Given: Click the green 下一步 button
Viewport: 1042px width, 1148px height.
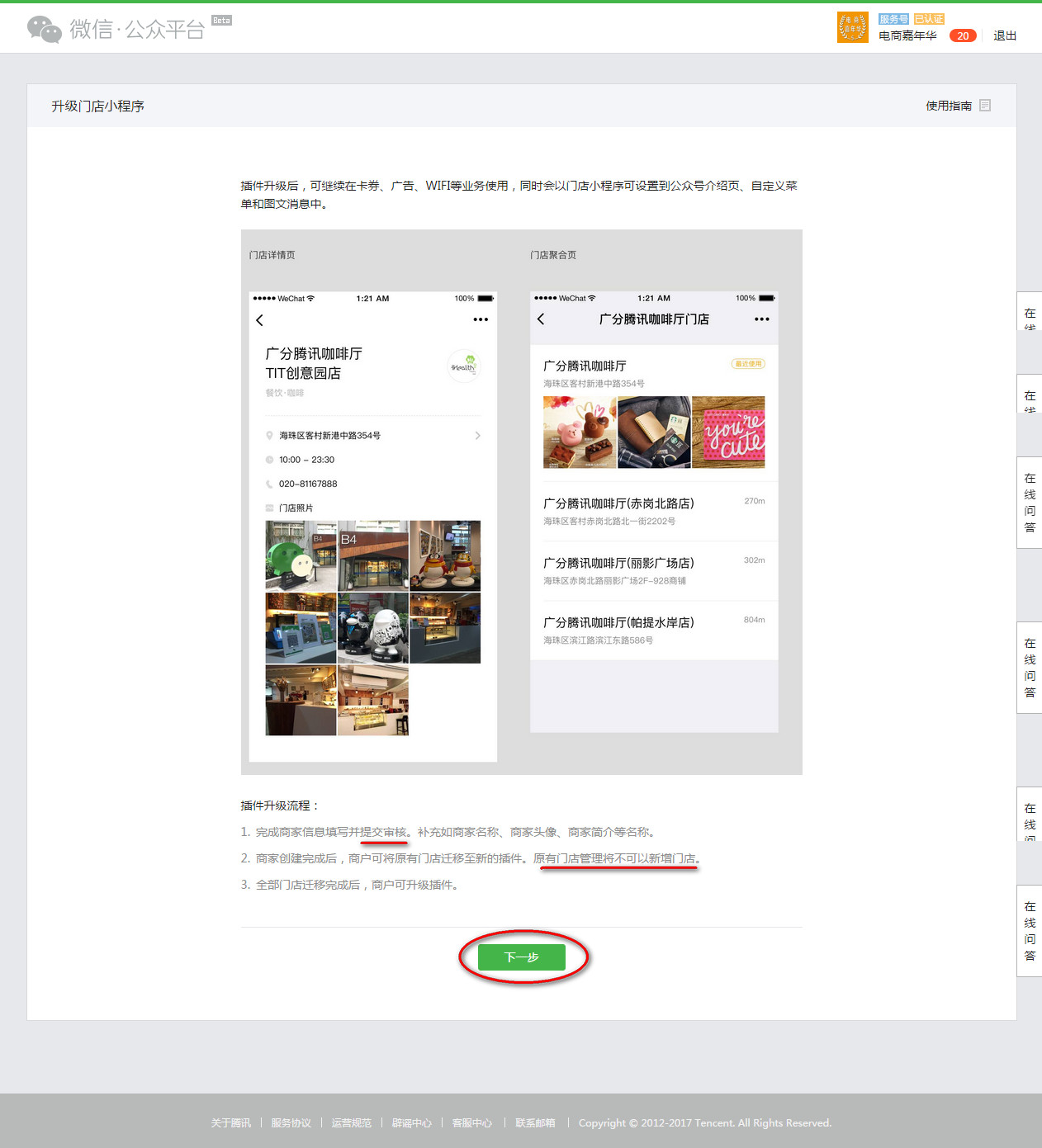Looking at the screenshot, I should click(522, 957).
